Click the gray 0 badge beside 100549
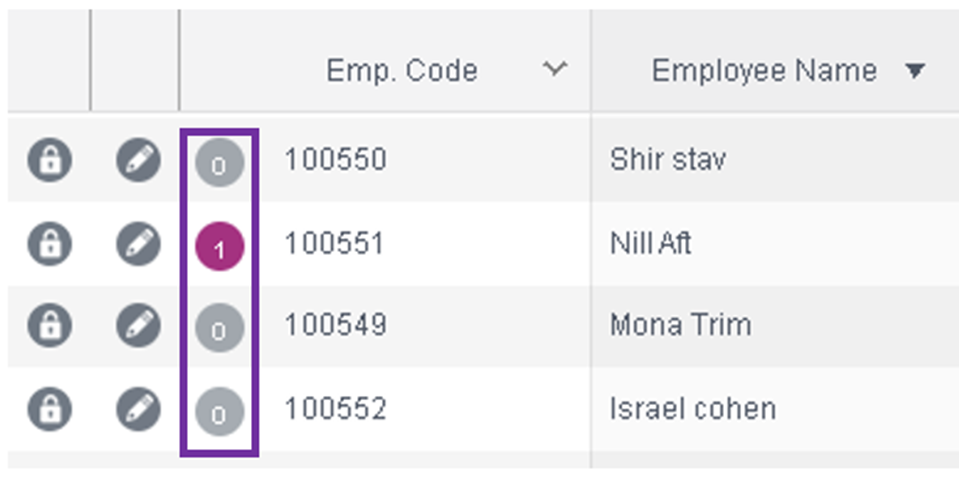The height and width of the screenshot is (484, 959). pos(220,328)
